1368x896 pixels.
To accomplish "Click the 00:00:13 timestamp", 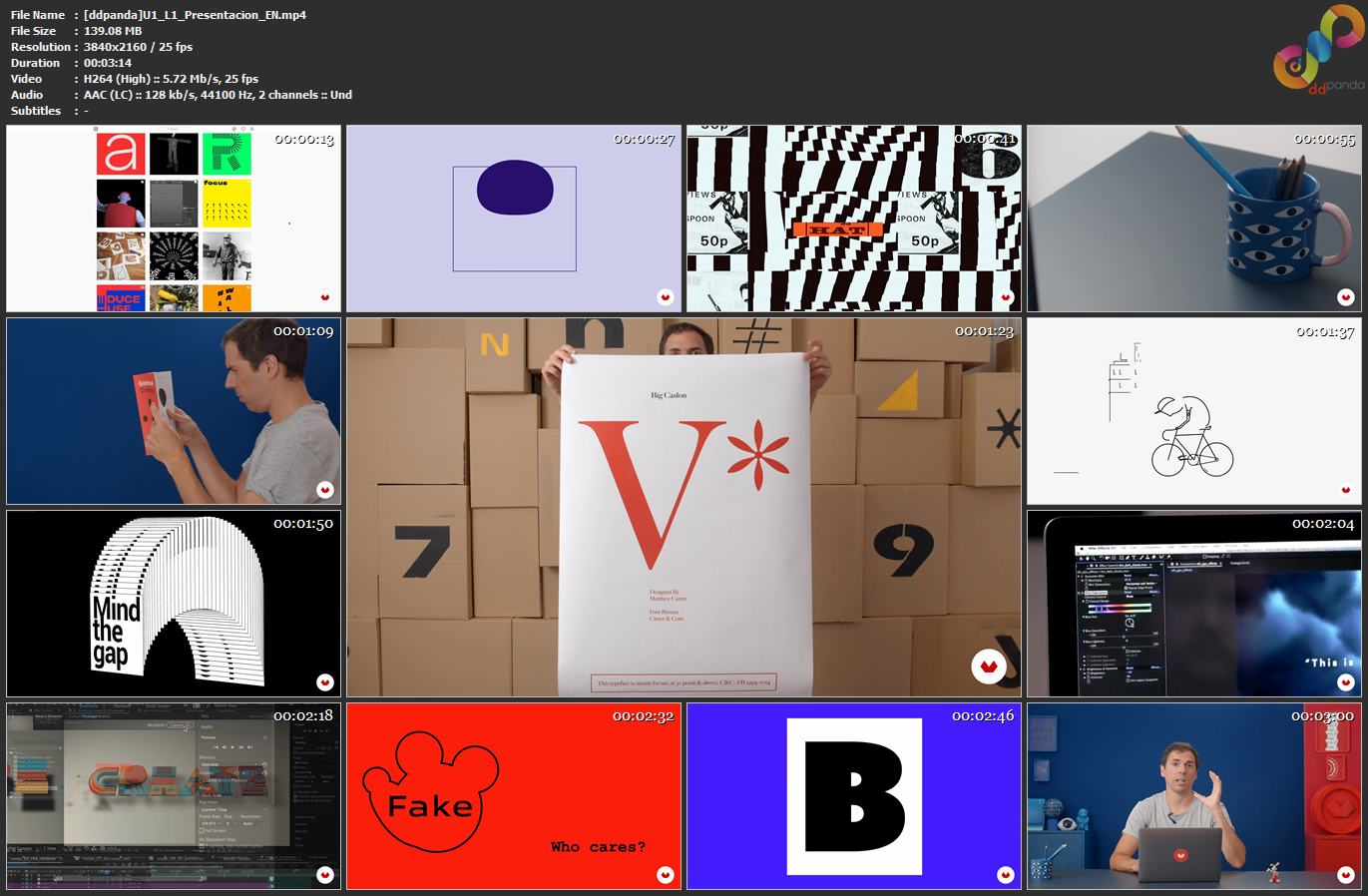I will pos(304,139).
